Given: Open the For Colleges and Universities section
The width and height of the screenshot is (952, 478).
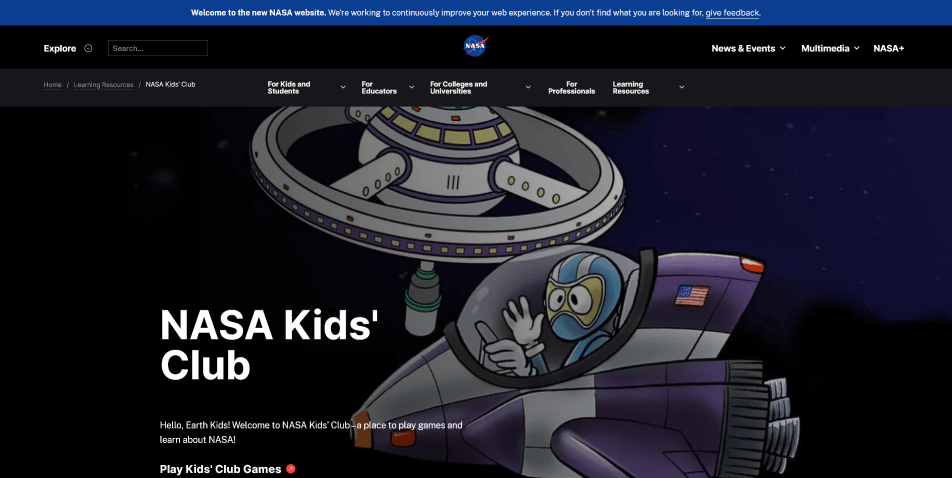Looking at the screenshot, I should point(458,87).
